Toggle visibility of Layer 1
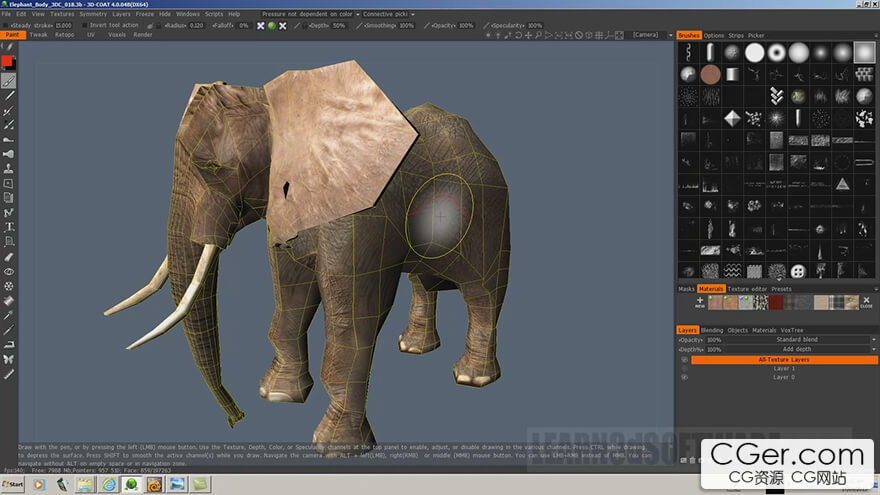The image size is (880, 495). pos(684,369)
